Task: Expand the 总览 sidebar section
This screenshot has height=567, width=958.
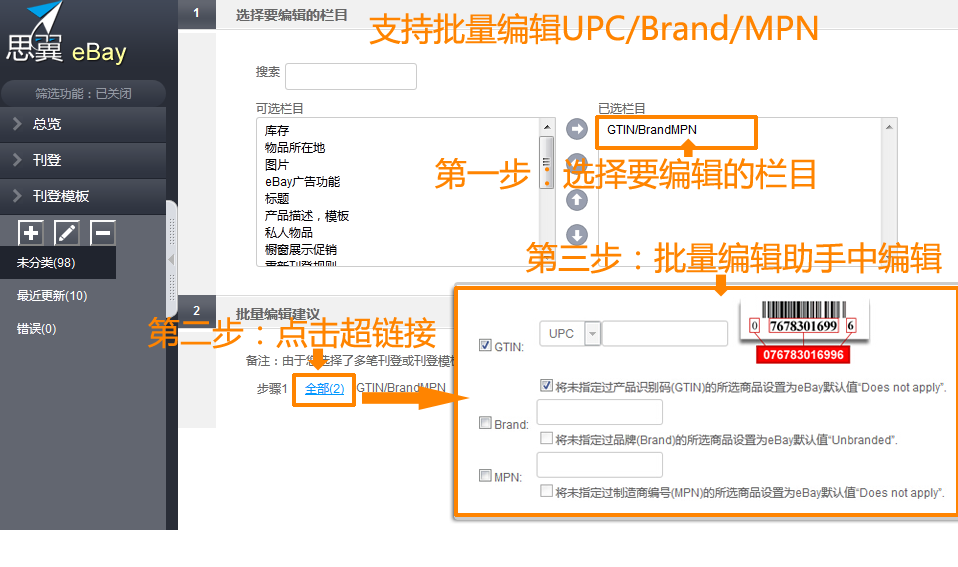Action: pos(83,124)
